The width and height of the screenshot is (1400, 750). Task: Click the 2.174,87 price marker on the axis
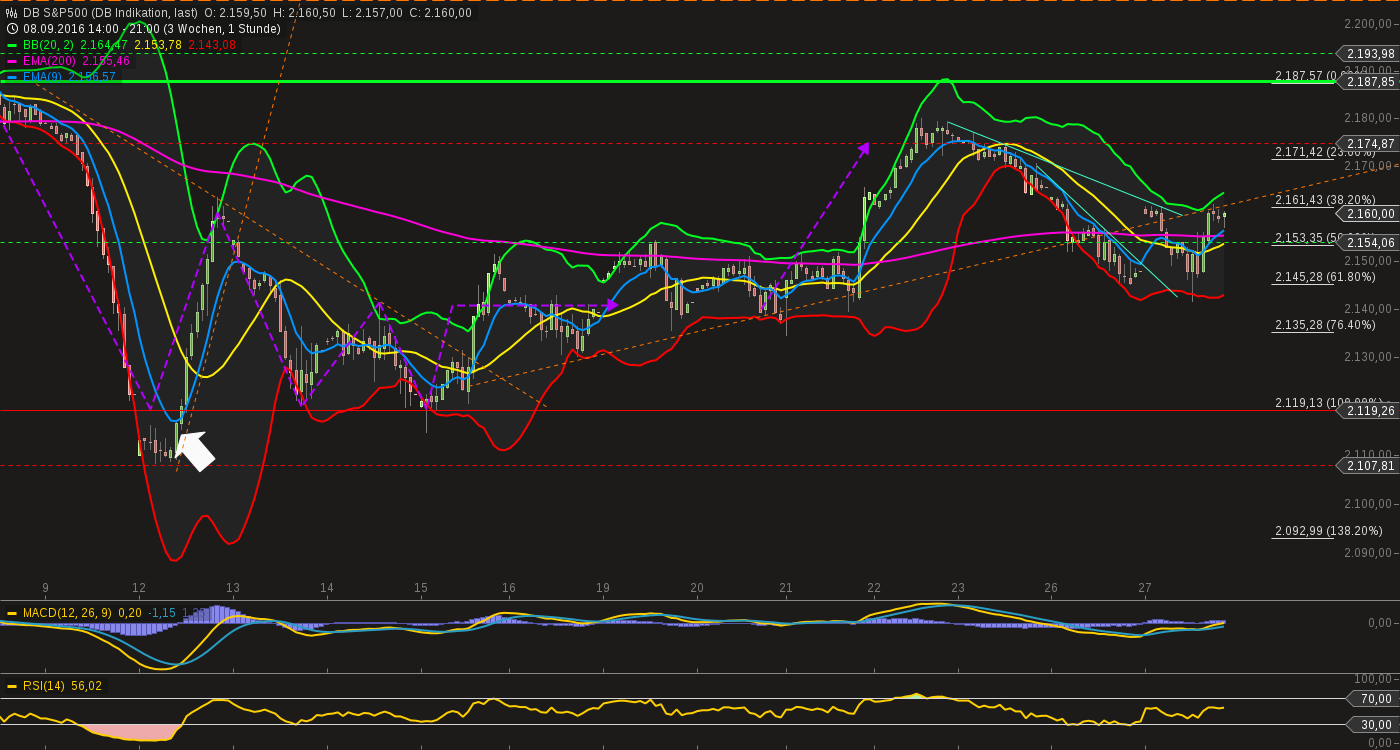click(x=1366, y=143)
